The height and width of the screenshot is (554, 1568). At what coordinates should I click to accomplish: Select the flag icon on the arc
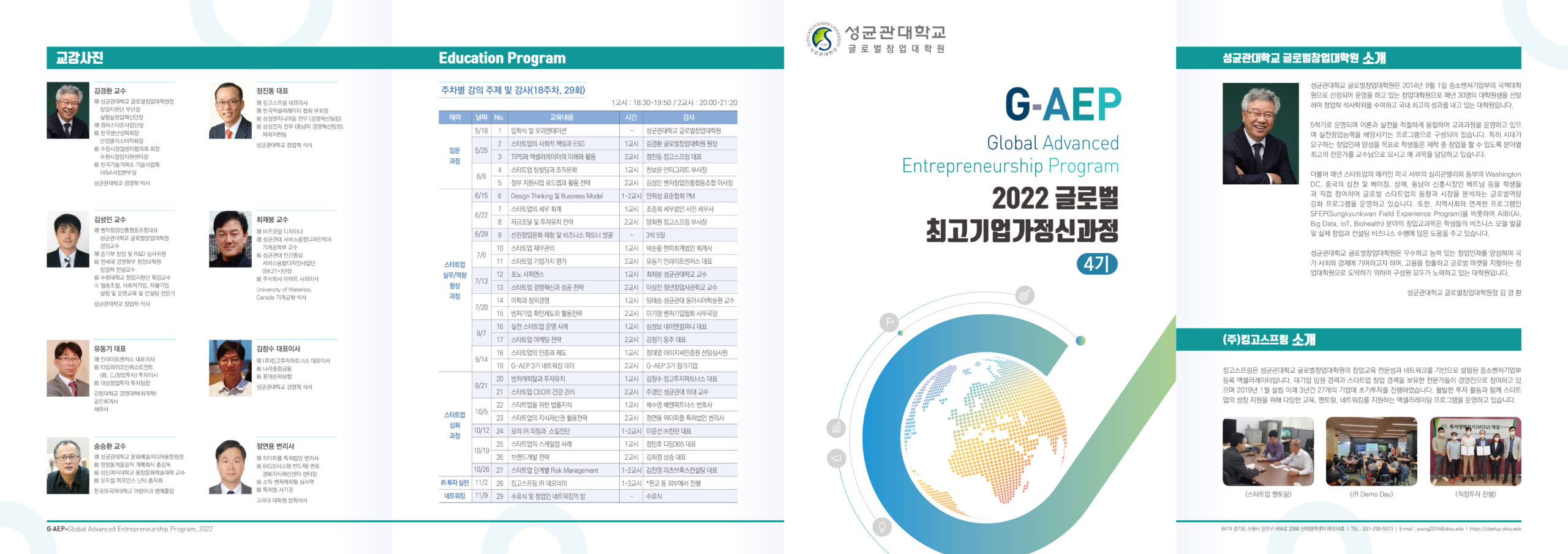pos(889,322)
